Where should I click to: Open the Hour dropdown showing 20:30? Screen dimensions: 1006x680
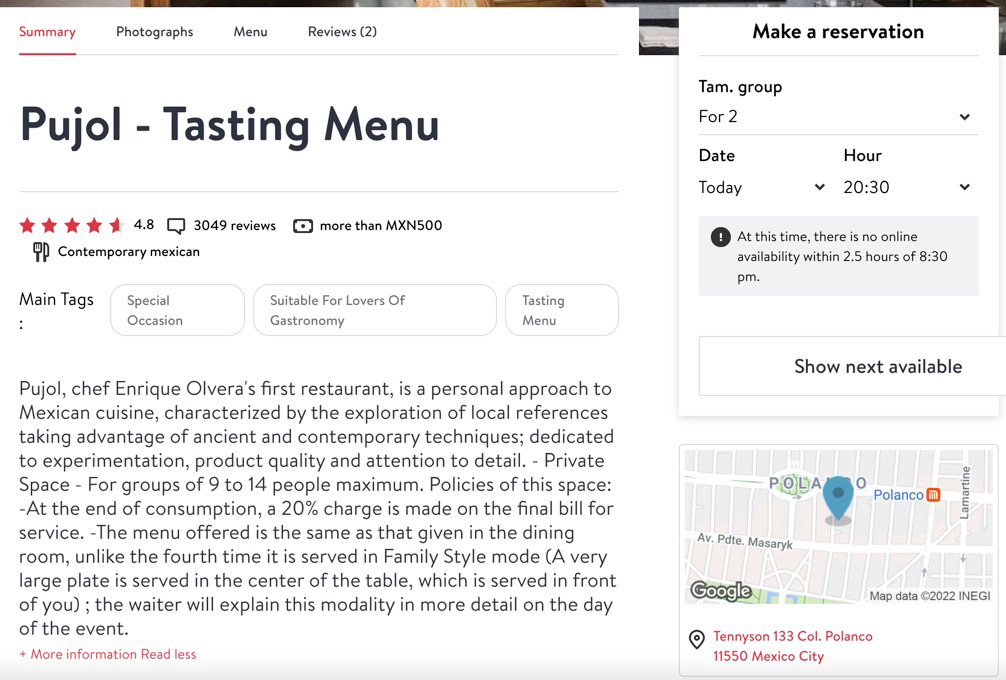[907, 187]
